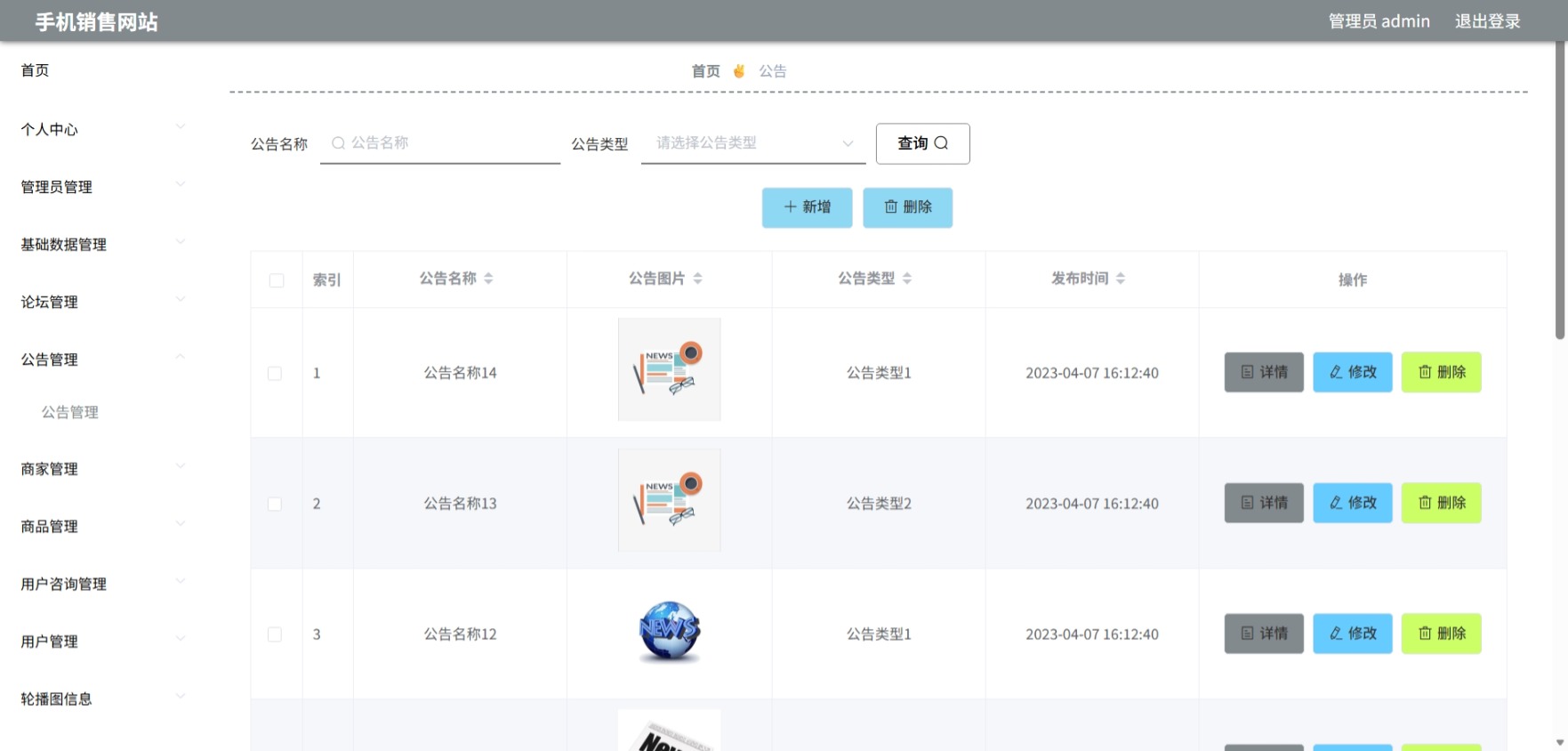The height and width of the screenshot is (751, 1568).
Task: Expand 论坛管理 sidebar menu
Action: pos(103,302)
